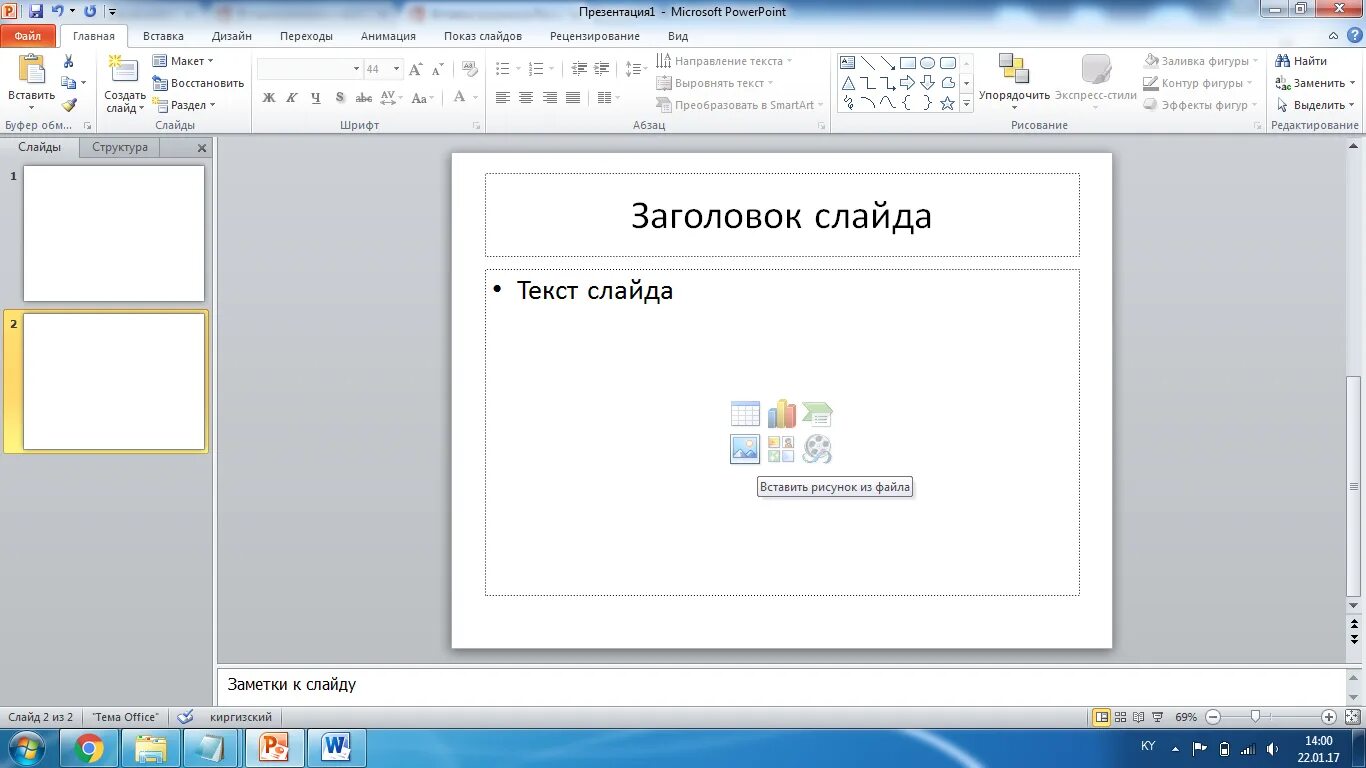
Task: Open the Выделить select dropdown
Action: (x=1316, y=105)
